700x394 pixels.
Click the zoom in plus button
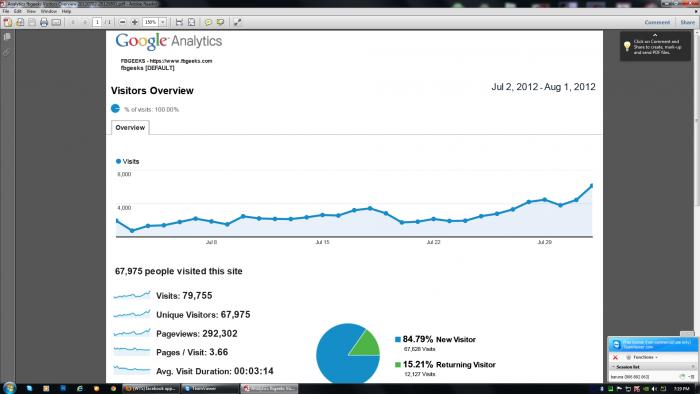click(x=134, y=22)
